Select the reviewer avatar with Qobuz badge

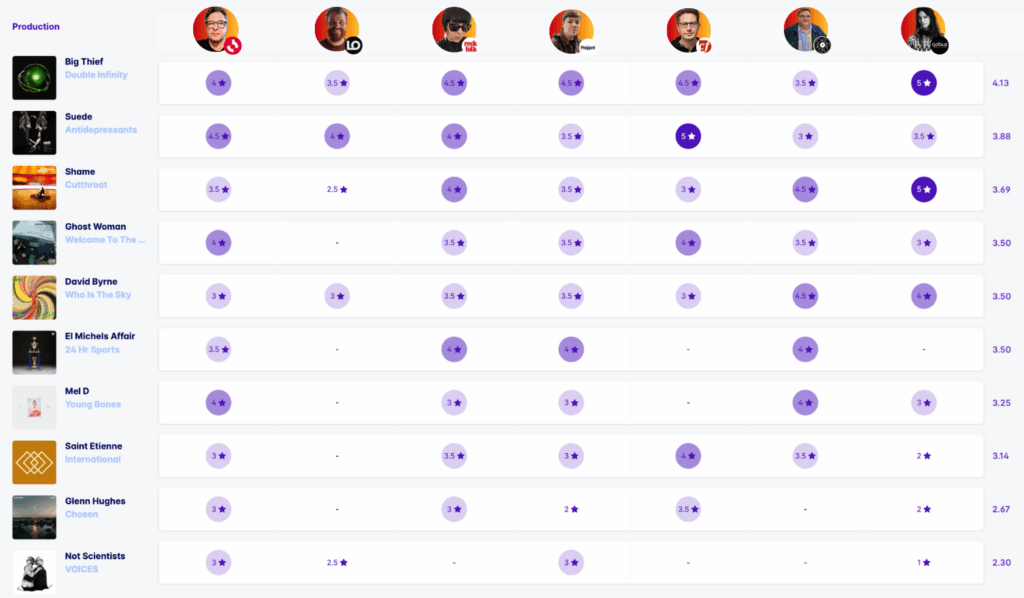(x=922, y=29)
